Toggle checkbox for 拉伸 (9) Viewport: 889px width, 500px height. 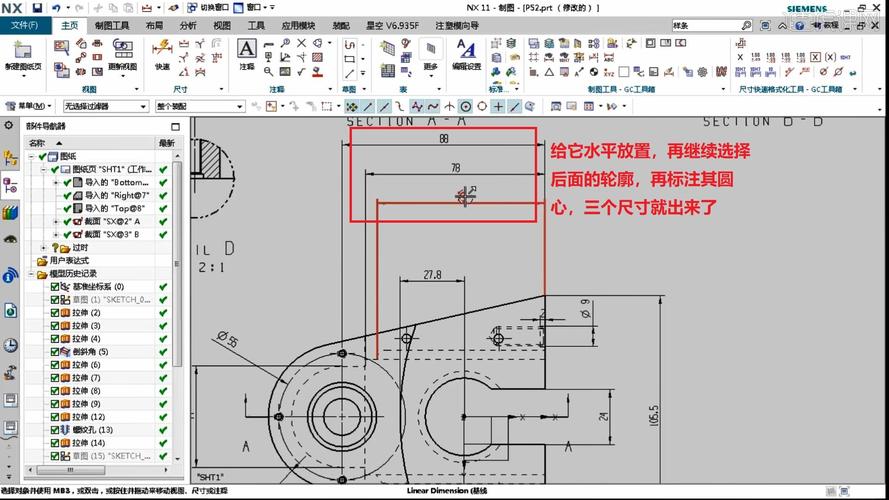(55, 404)
